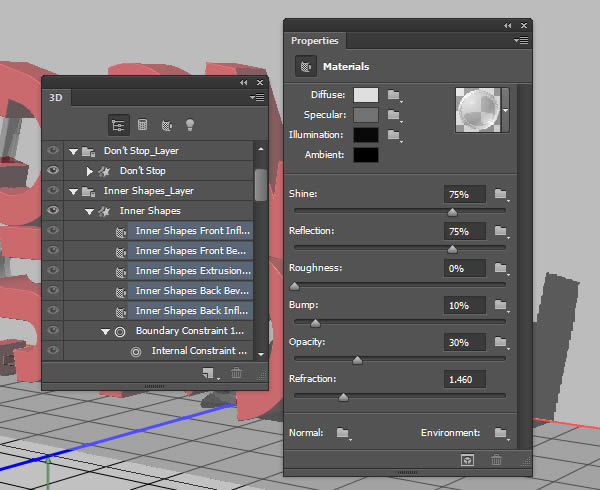Click Render icon in Properties panel
This screenshot has width=600, height=490.
(x=467, y=460)
